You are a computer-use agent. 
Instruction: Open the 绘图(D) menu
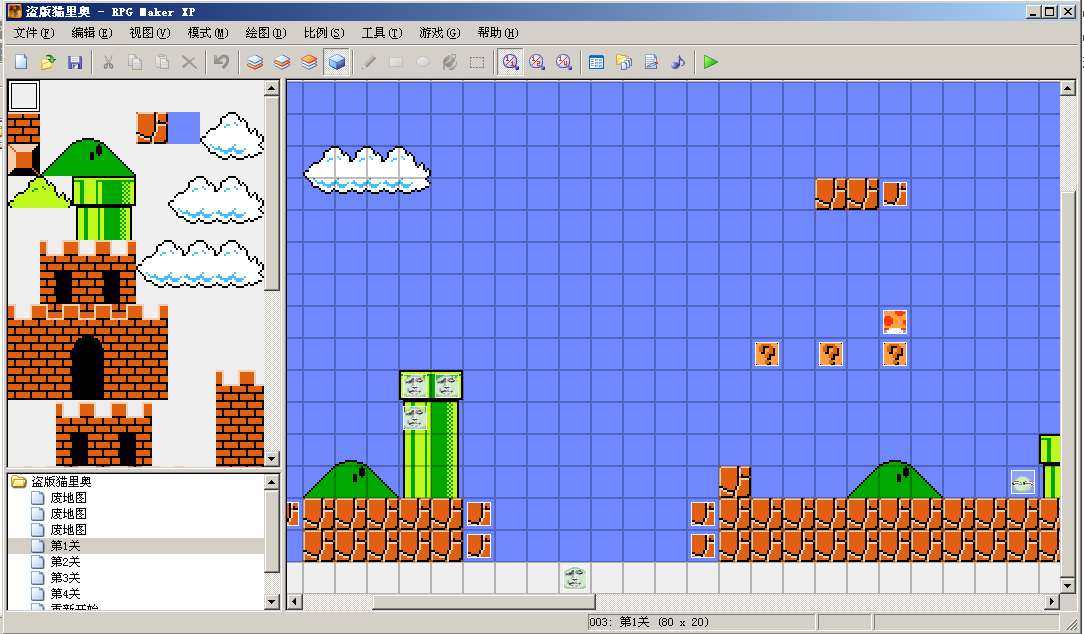pyautogui.click(x=265, y=32)
